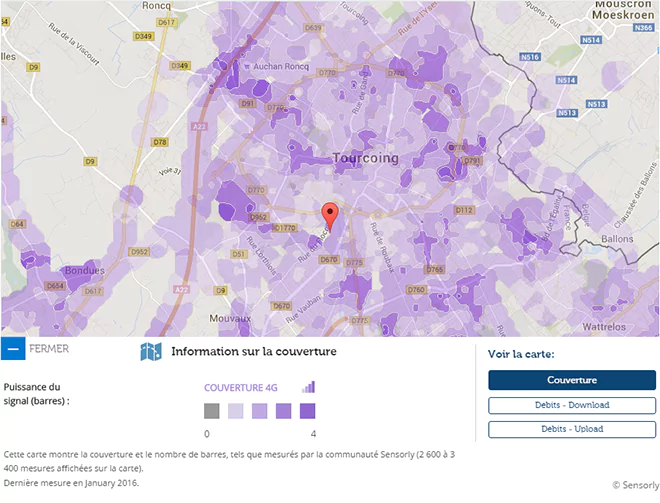Click the Voir la carte heading
The width and height of the screenshot is (660, 503).
(521, 354)
